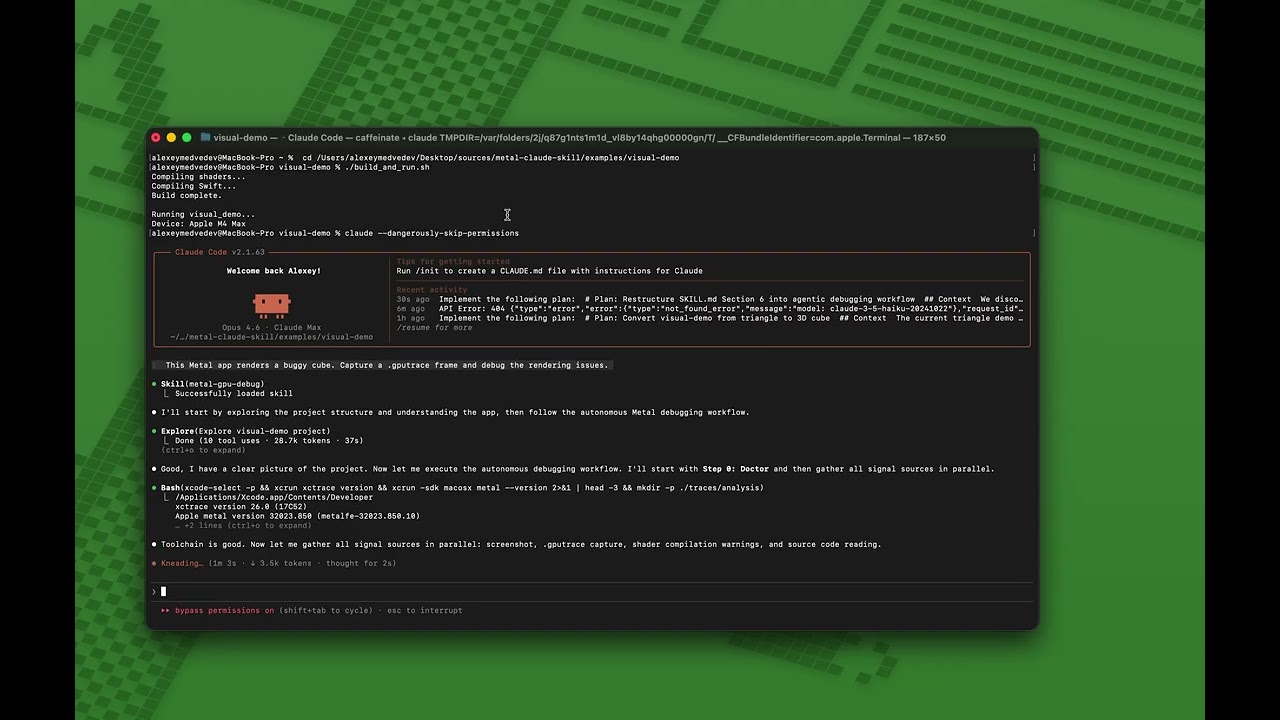Zoom the Terminal window with the green button
This screenshot has height=720, width=1280.
[x=187, y=138]
